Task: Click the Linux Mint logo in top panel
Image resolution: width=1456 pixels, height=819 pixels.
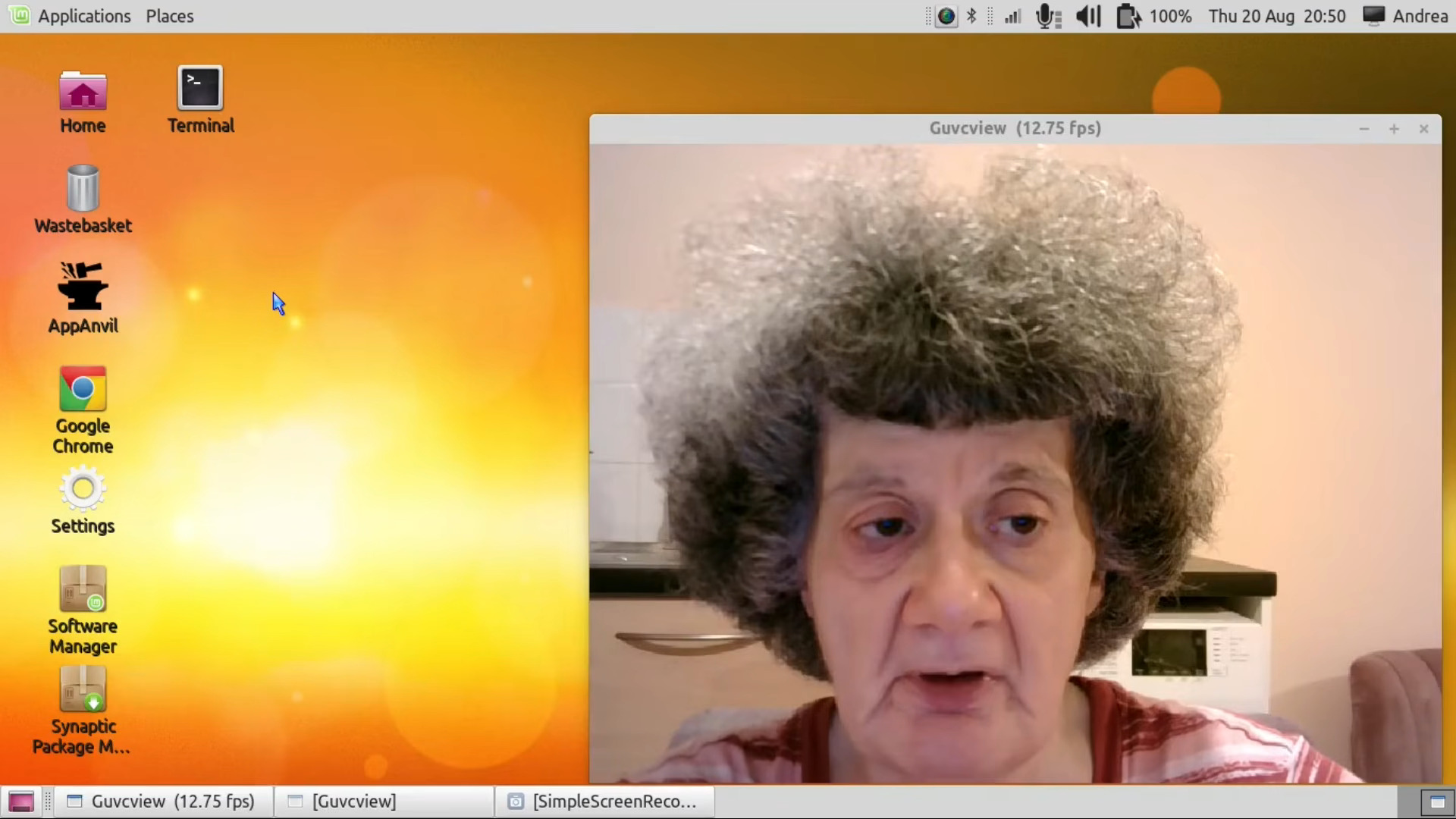Action: pyautogui.click(x=20, y=15)
